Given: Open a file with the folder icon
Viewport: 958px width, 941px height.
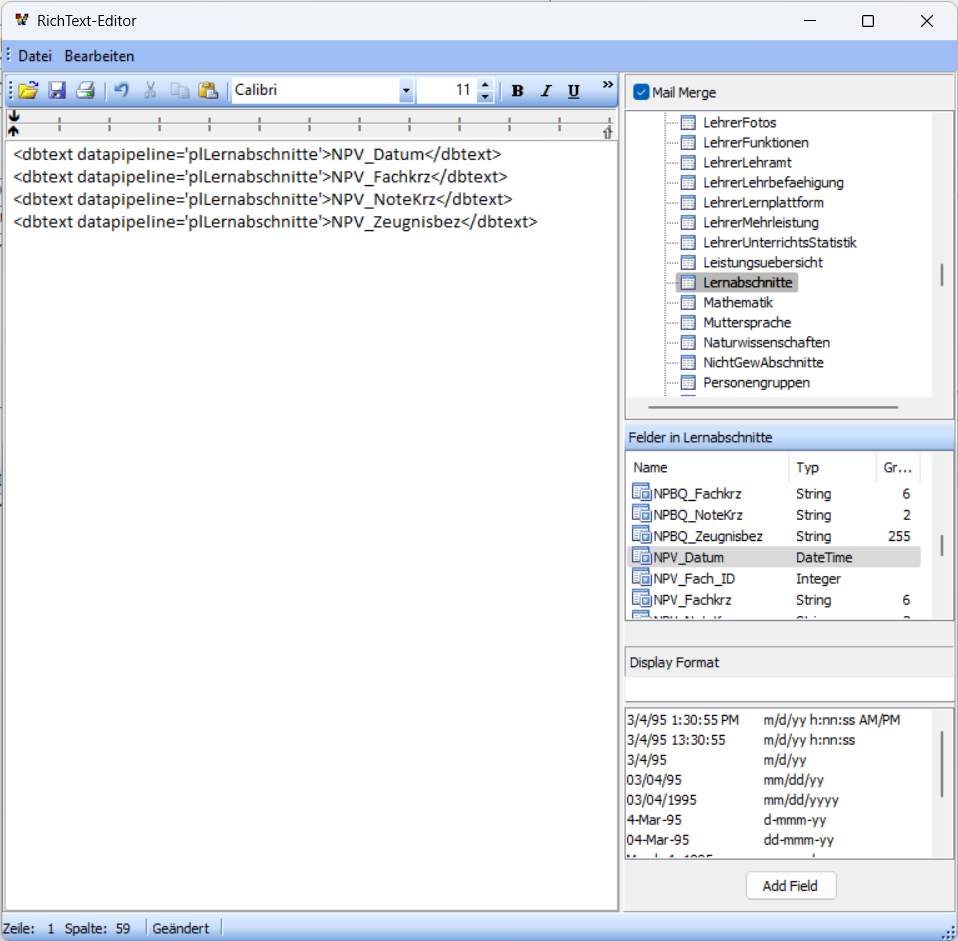Looking at the screenshot, I should tap(28, 90).
